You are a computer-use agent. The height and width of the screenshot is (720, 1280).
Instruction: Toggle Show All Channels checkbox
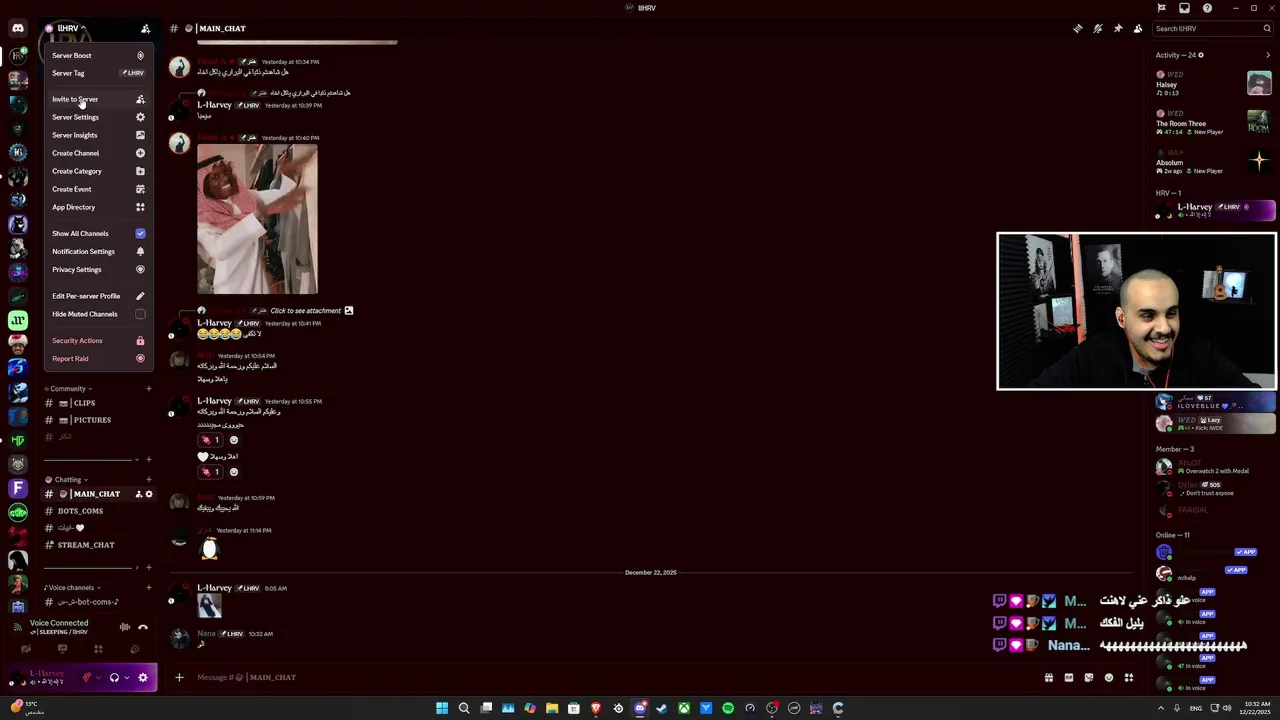tap(140, 233)
